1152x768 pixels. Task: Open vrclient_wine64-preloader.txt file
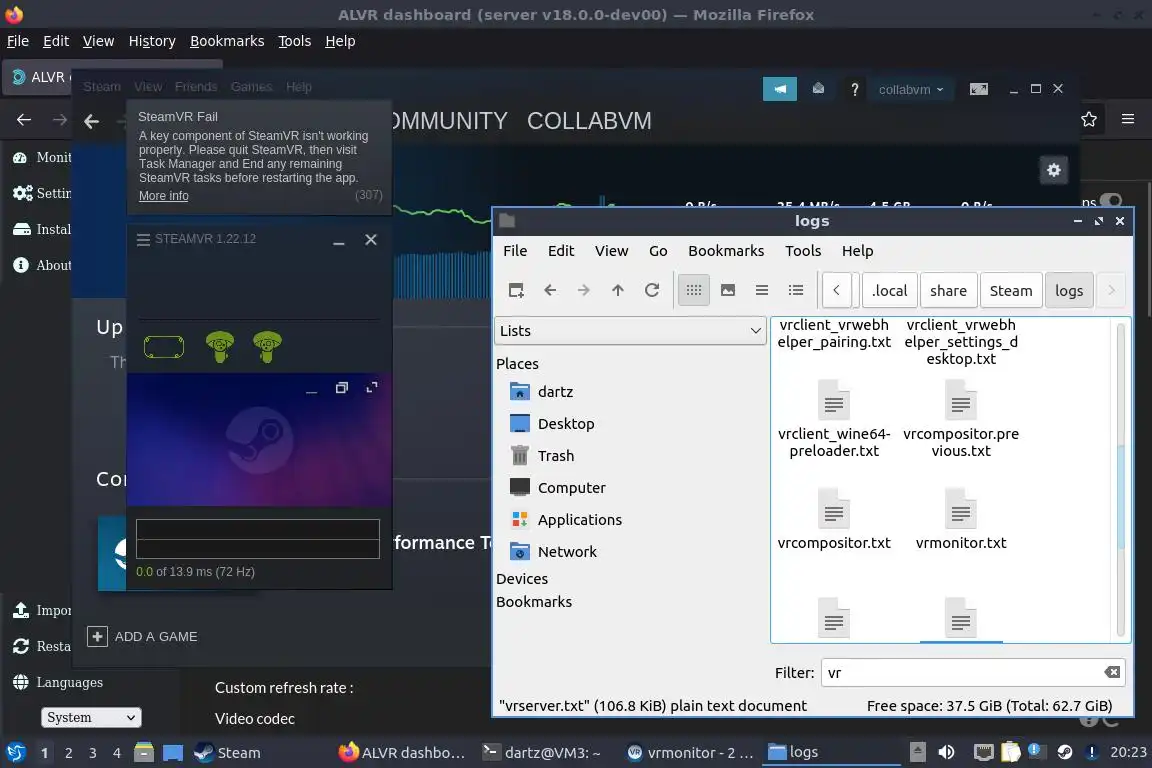834,419
